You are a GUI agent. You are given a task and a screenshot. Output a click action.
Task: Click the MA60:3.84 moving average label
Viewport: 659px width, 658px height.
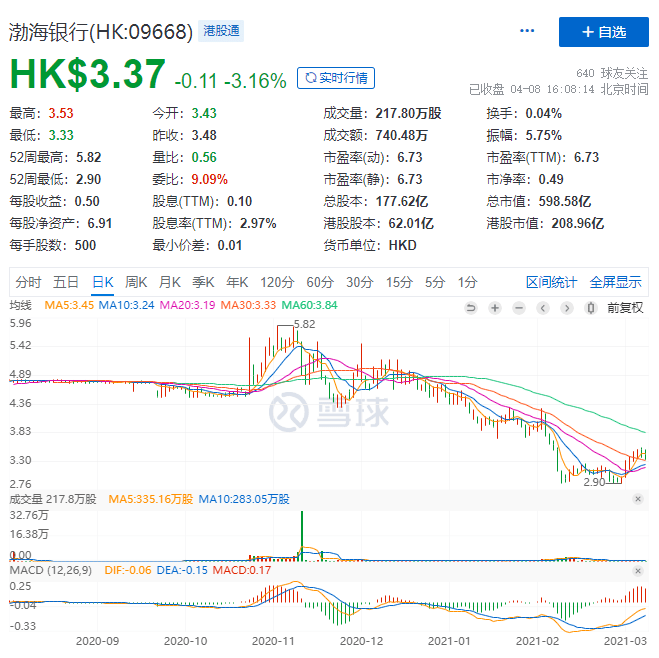(309, 305)
